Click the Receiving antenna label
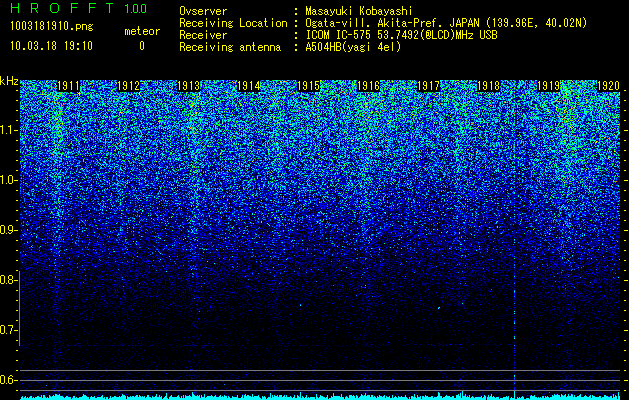The height and width of the screenshot is (400, 629). tap(230, 47)
